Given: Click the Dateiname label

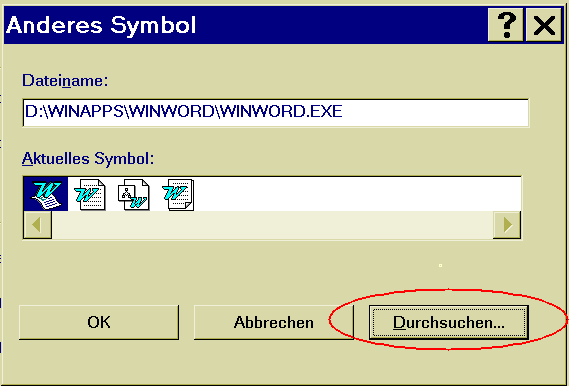Looking at the screenshot, I should click(65, 80).
